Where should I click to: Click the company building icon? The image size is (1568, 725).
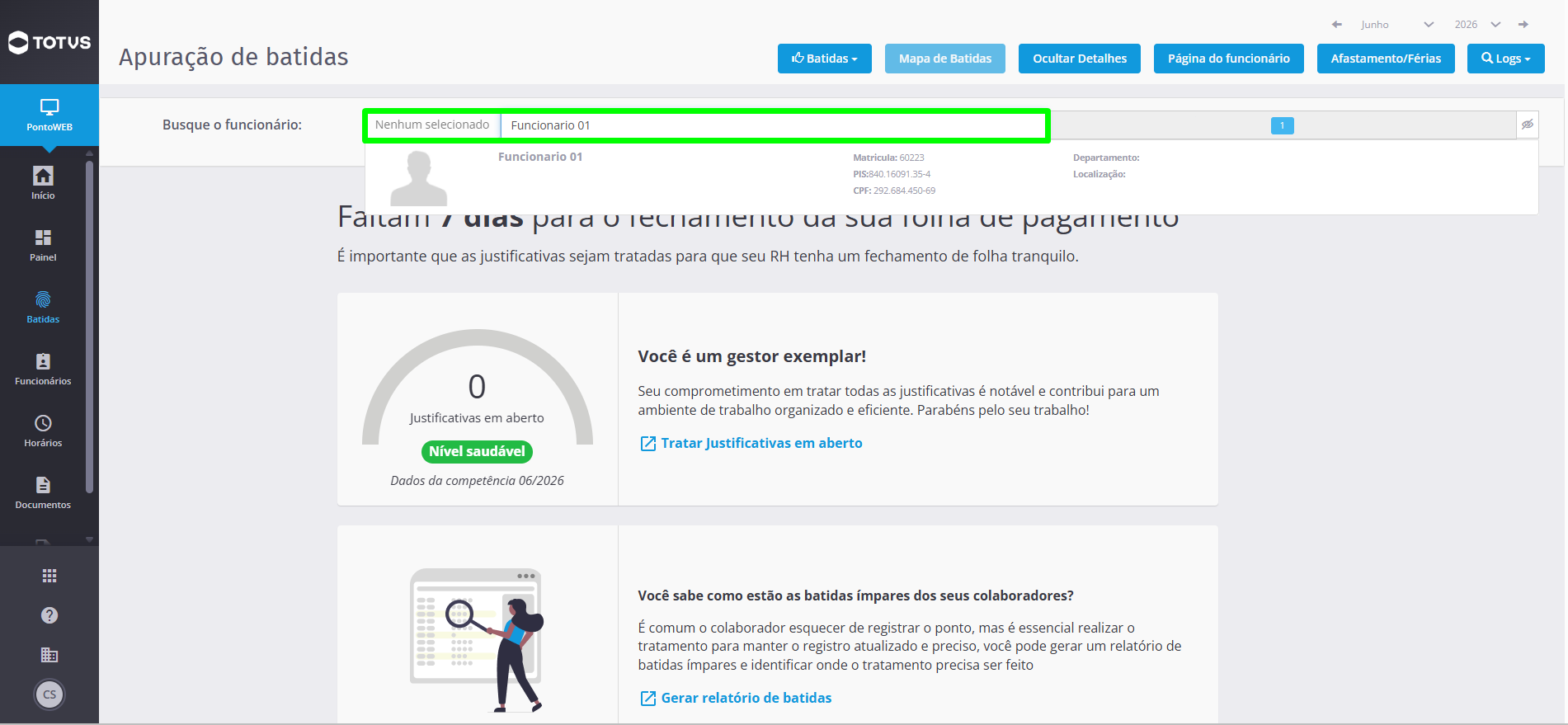(49, 655)
